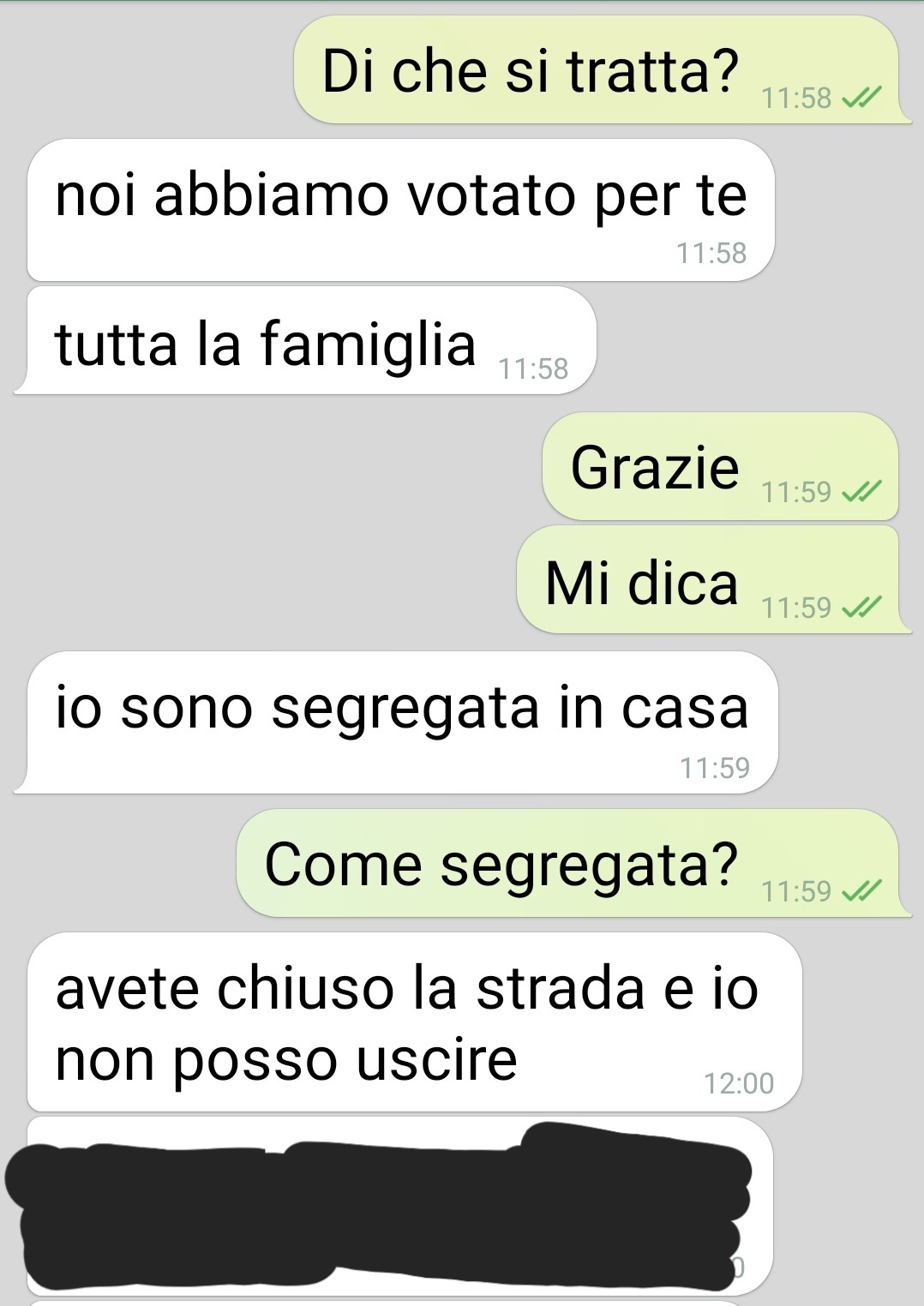Tap the 11:59 timestamp next to 'Mi dica'

pyautogui.click(x=796, y=608)
